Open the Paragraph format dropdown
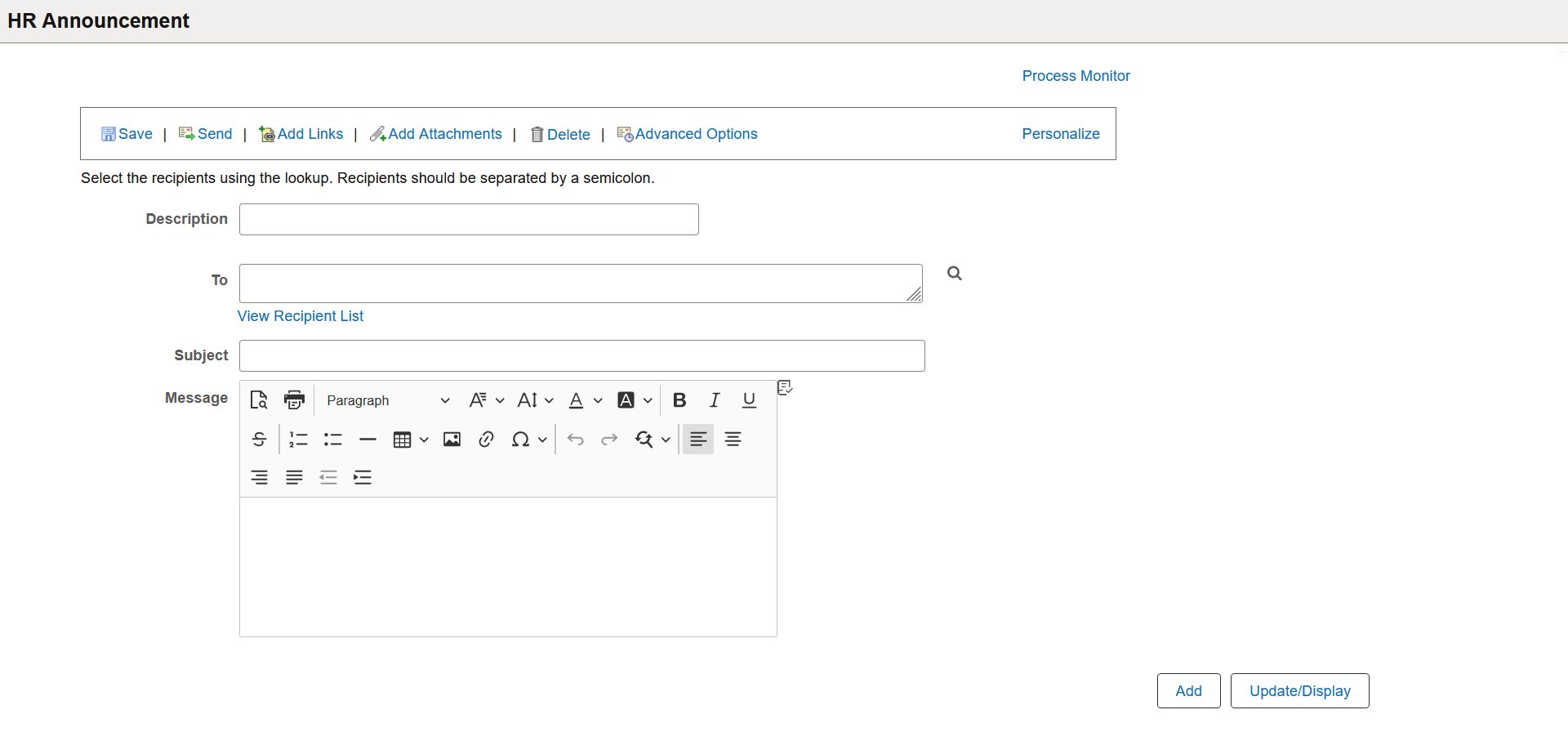The width and height of the screenshot is (1568, 750). pos(387,400)
